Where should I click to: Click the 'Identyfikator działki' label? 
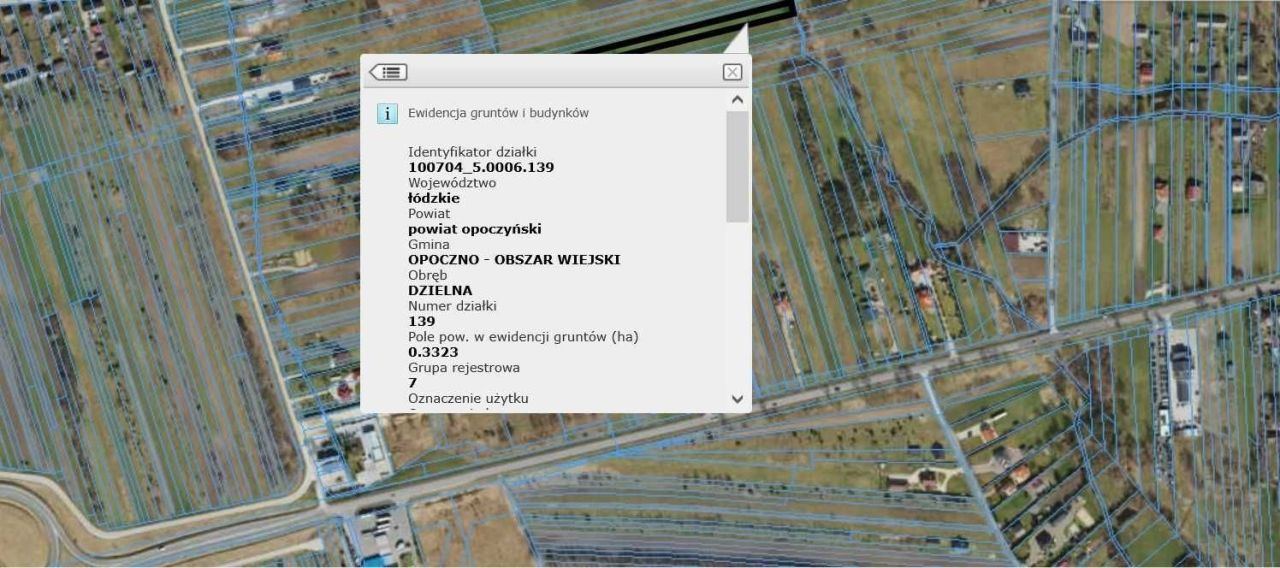click(472, 152)
